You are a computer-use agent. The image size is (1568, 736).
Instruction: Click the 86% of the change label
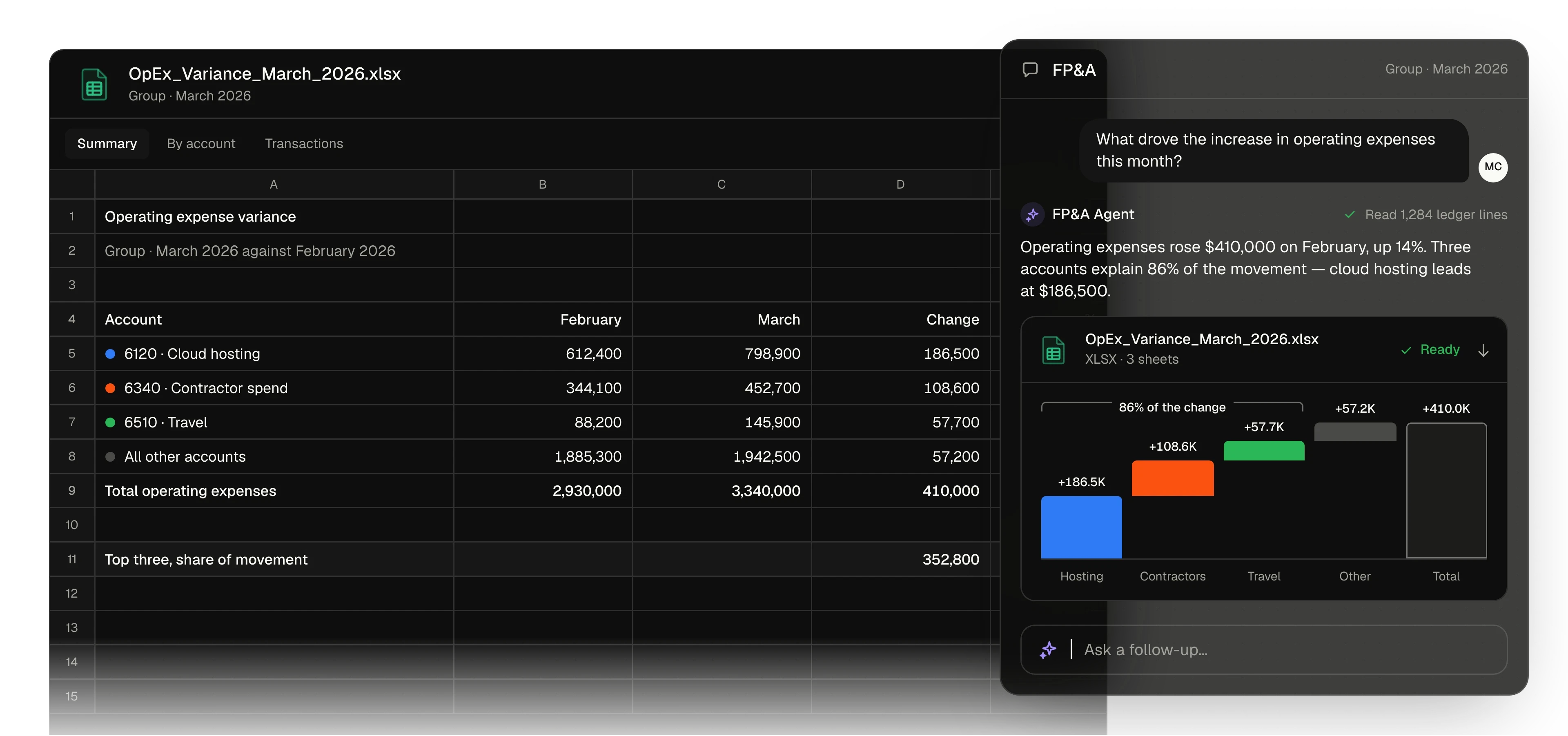(x=1172, y=407)
